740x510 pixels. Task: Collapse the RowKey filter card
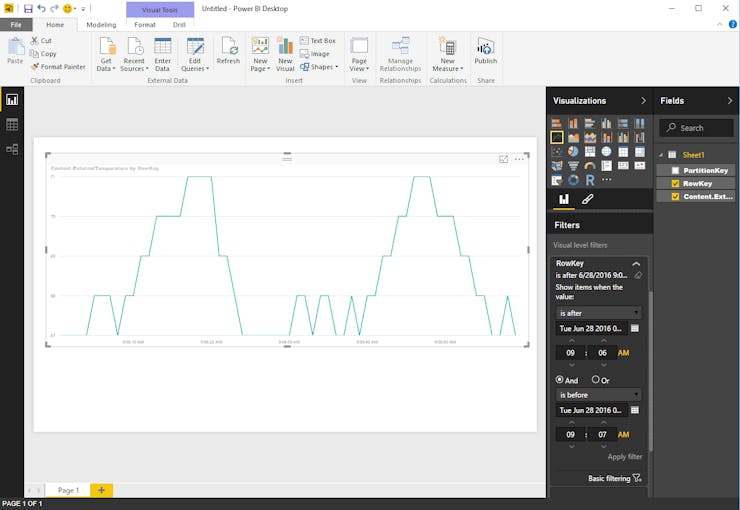tap(636, 264)
